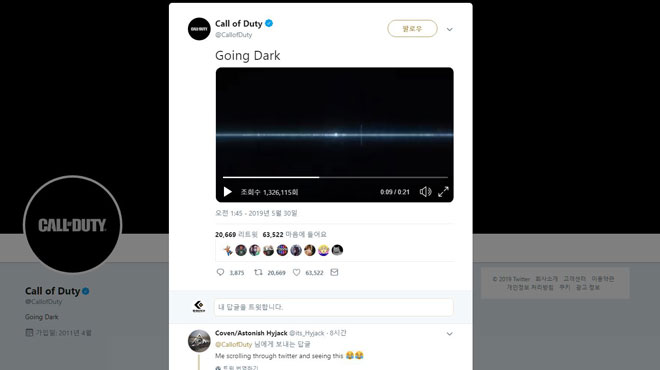This screenshot has width=660, height=370.
Task: Click the reply text input field
Action: point(334,307)
